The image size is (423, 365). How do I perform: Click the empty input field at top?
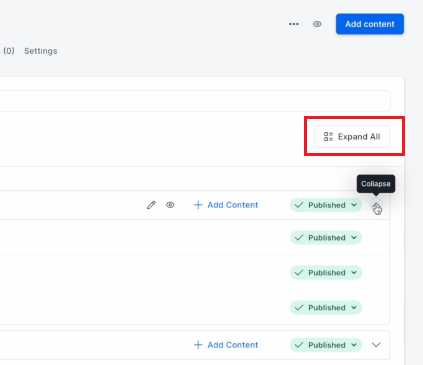coord(195,101)
